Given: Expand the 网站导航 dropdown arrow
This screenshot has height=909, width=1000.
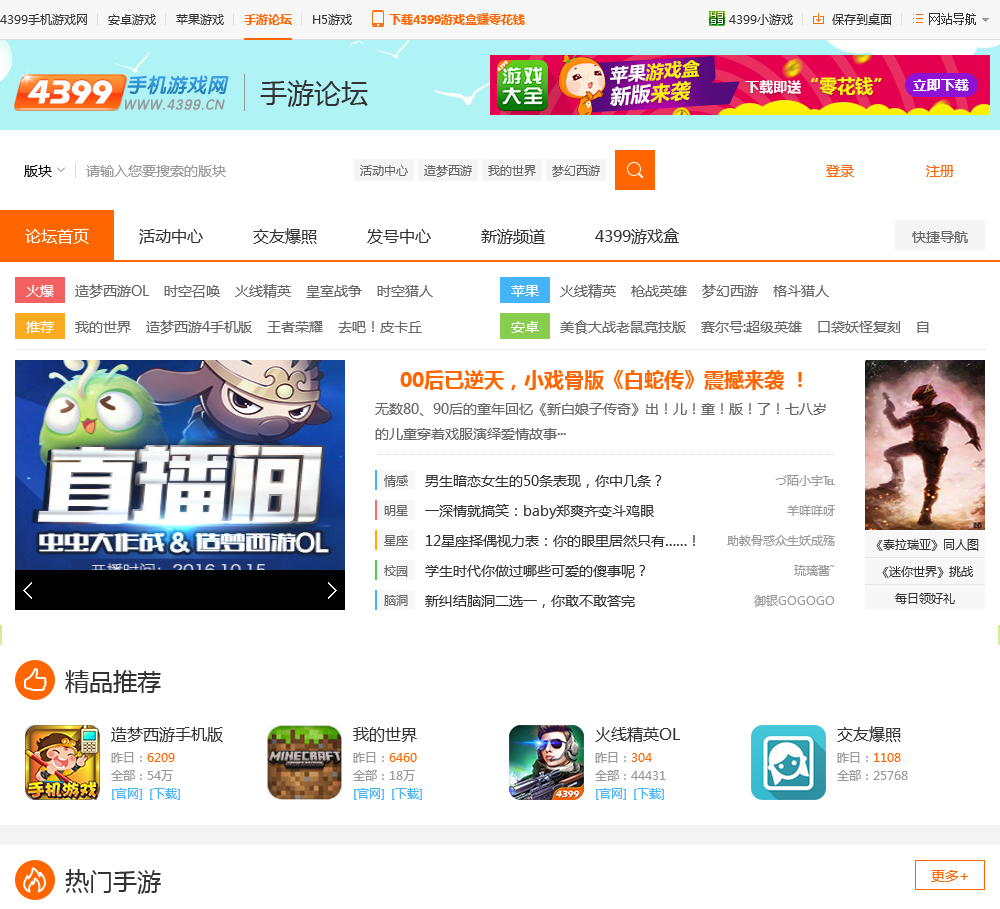Looking at the screenshot, I should (985, 20).
